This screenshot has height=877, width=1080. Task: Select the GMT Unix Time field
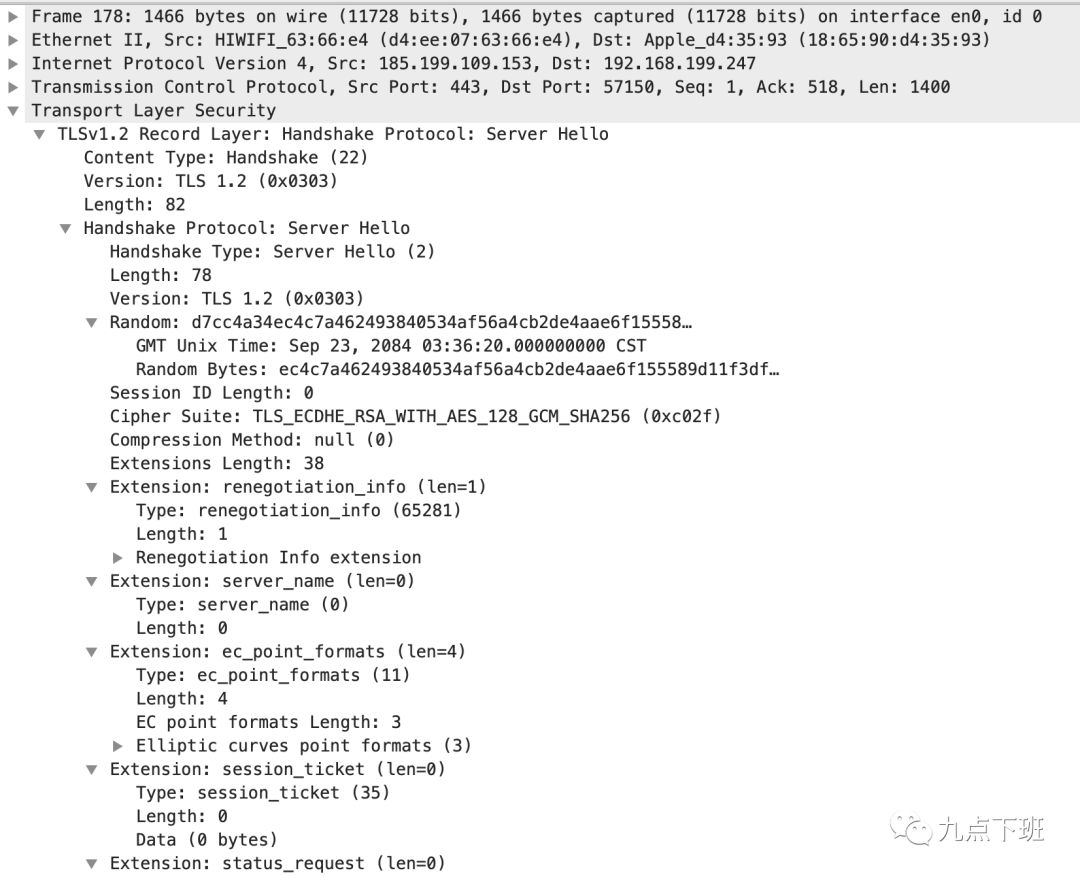click(x=391, y=346)
